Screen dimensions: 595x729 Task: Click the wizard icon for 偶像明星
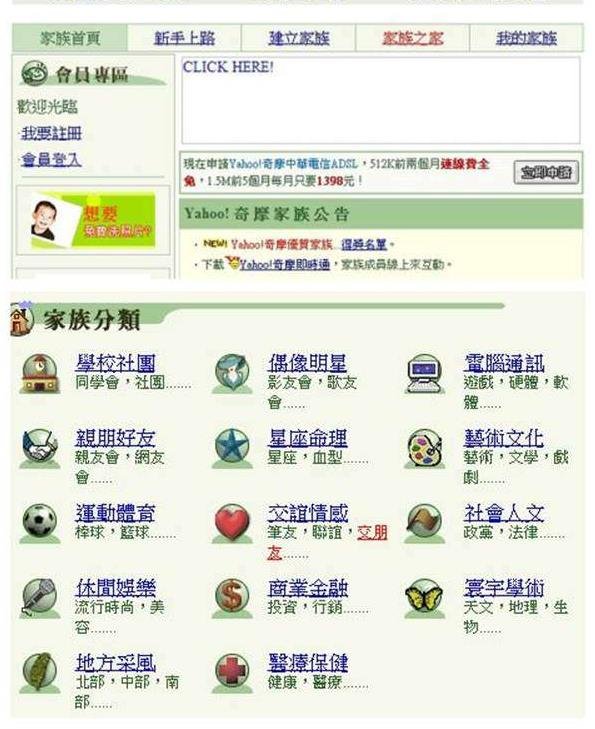pos(232,374)
